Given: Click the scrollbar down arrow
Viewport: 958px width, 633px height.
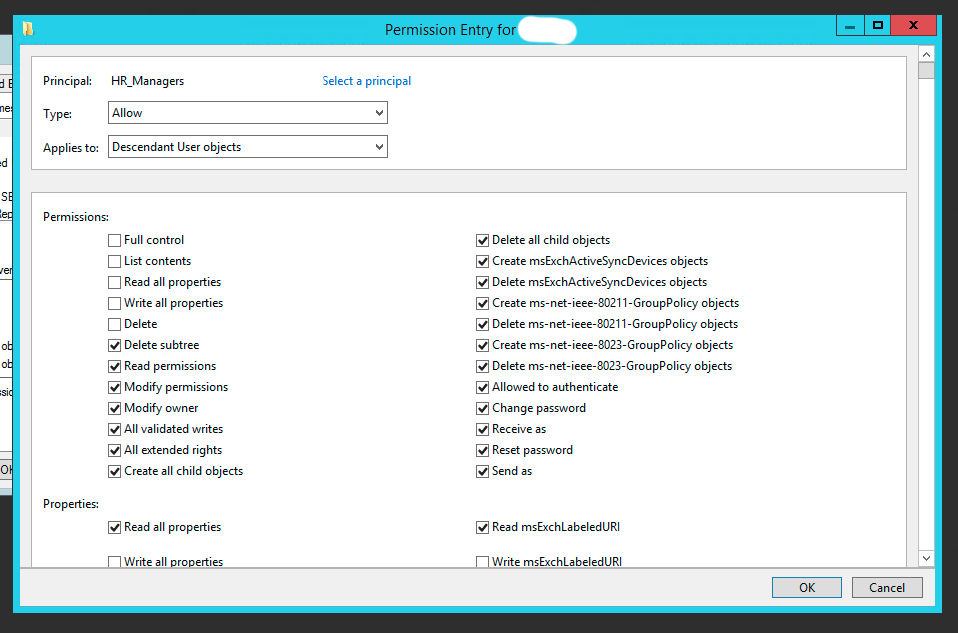Looking at the screenshot, I should point(926,558).
